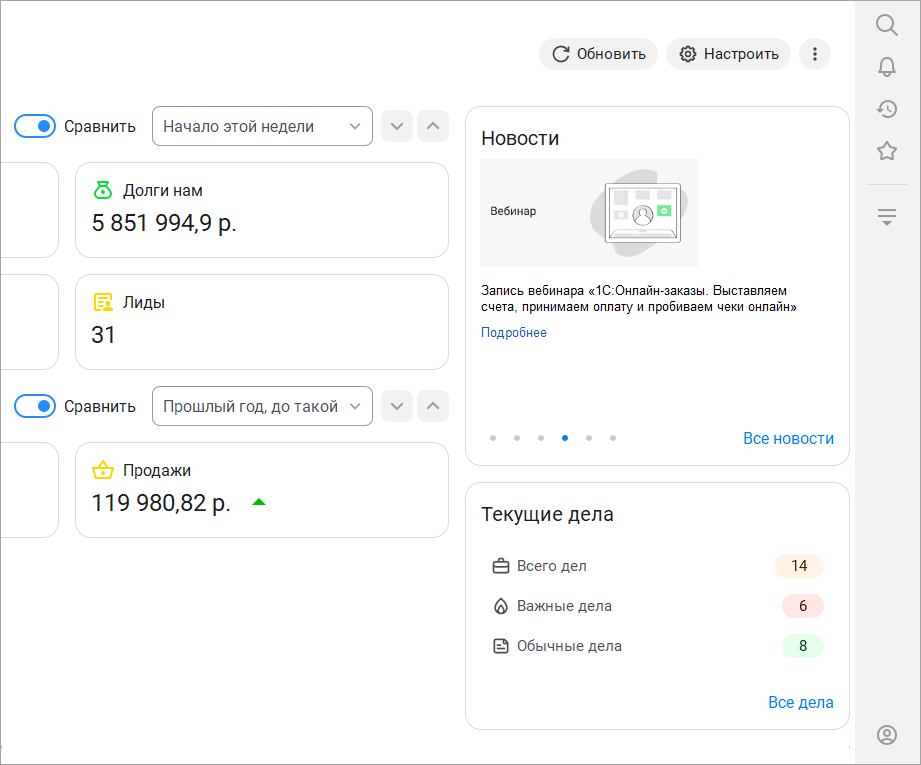
Task: Open the Прошлый год, до такой dropdown
Action: tap(262, 406)
